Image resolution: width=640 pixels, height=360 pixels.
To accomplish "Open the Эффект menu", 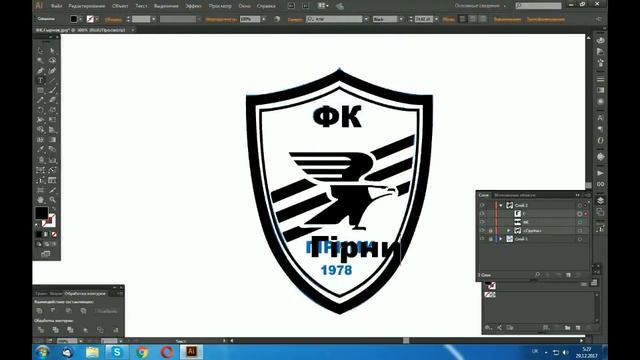I will tap(193, 6).
